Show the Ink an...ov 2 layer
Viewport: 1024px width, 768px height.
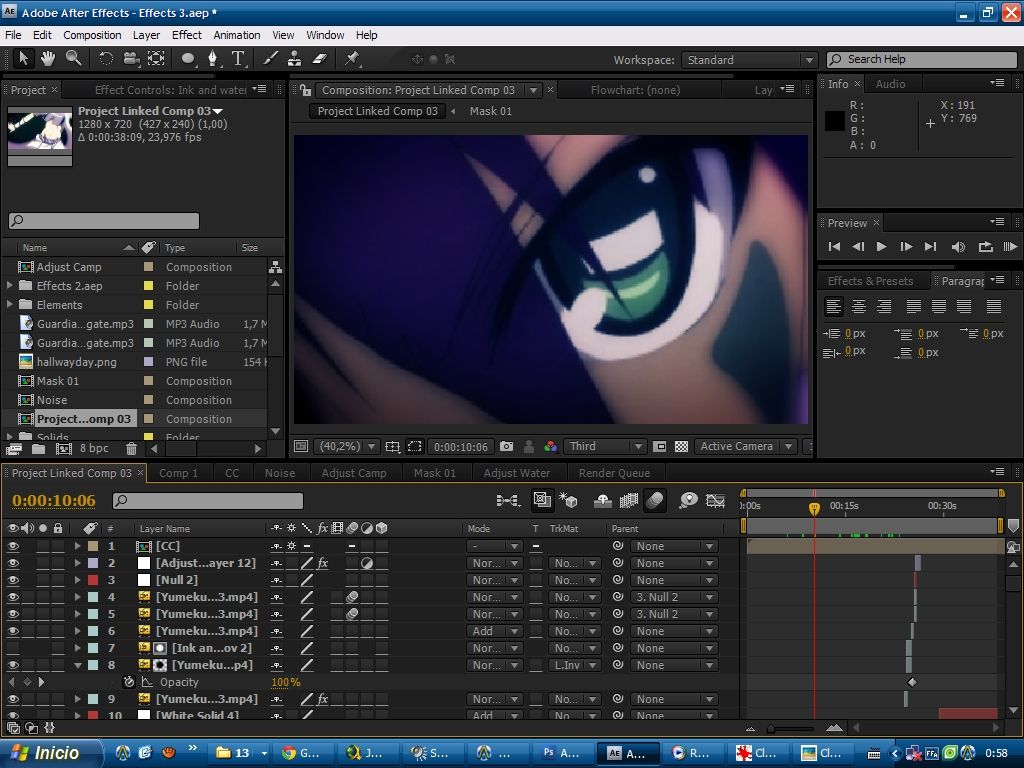tap(12, 648)
